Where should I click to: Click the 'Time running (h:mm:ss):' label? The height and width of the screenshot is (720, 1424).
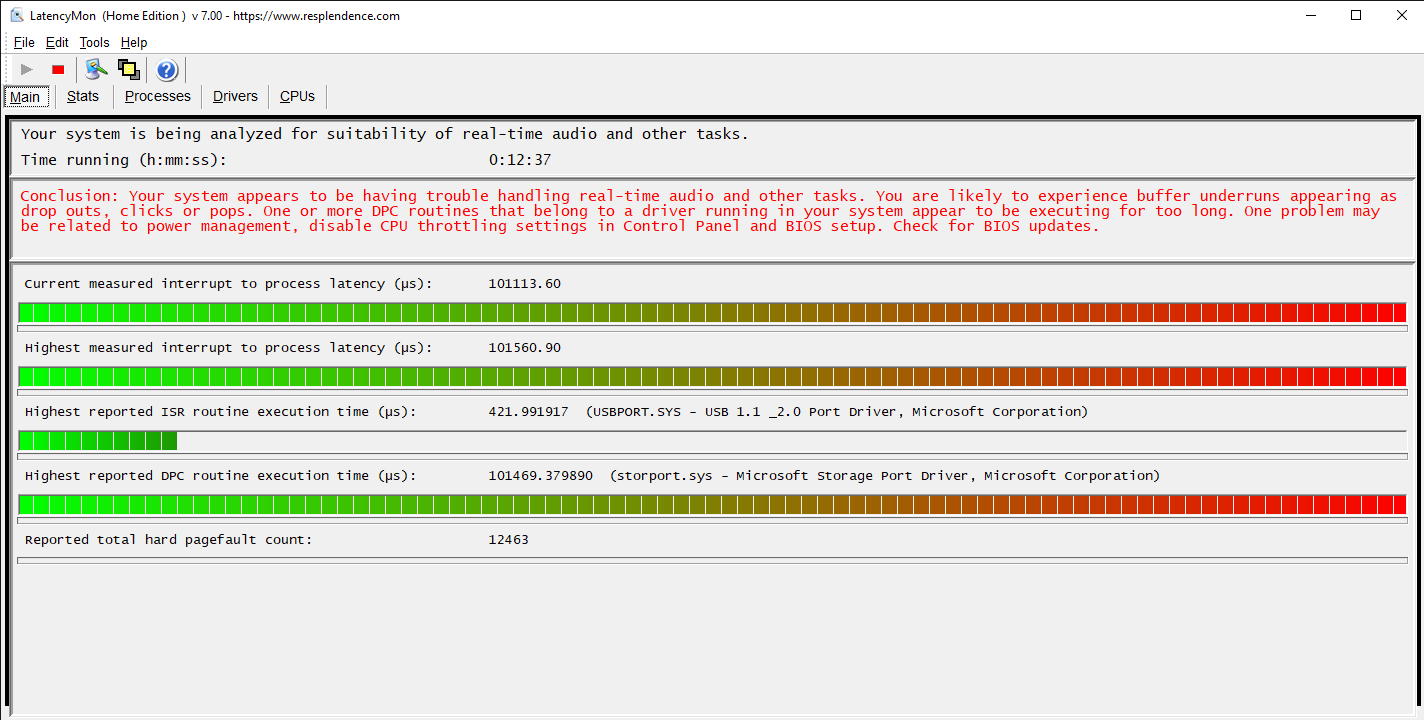pyautogui.click(x=124, y=160)
